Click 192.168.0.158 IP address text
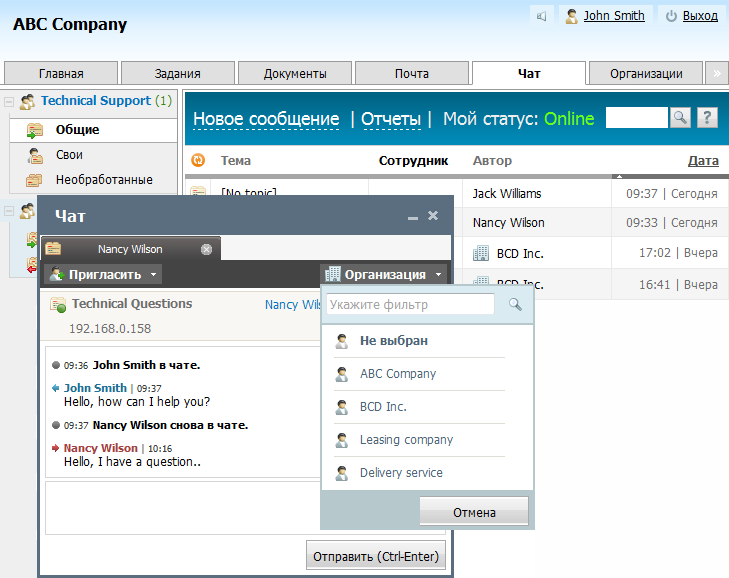This screenshot has height=578, width=729. (110, 329)
